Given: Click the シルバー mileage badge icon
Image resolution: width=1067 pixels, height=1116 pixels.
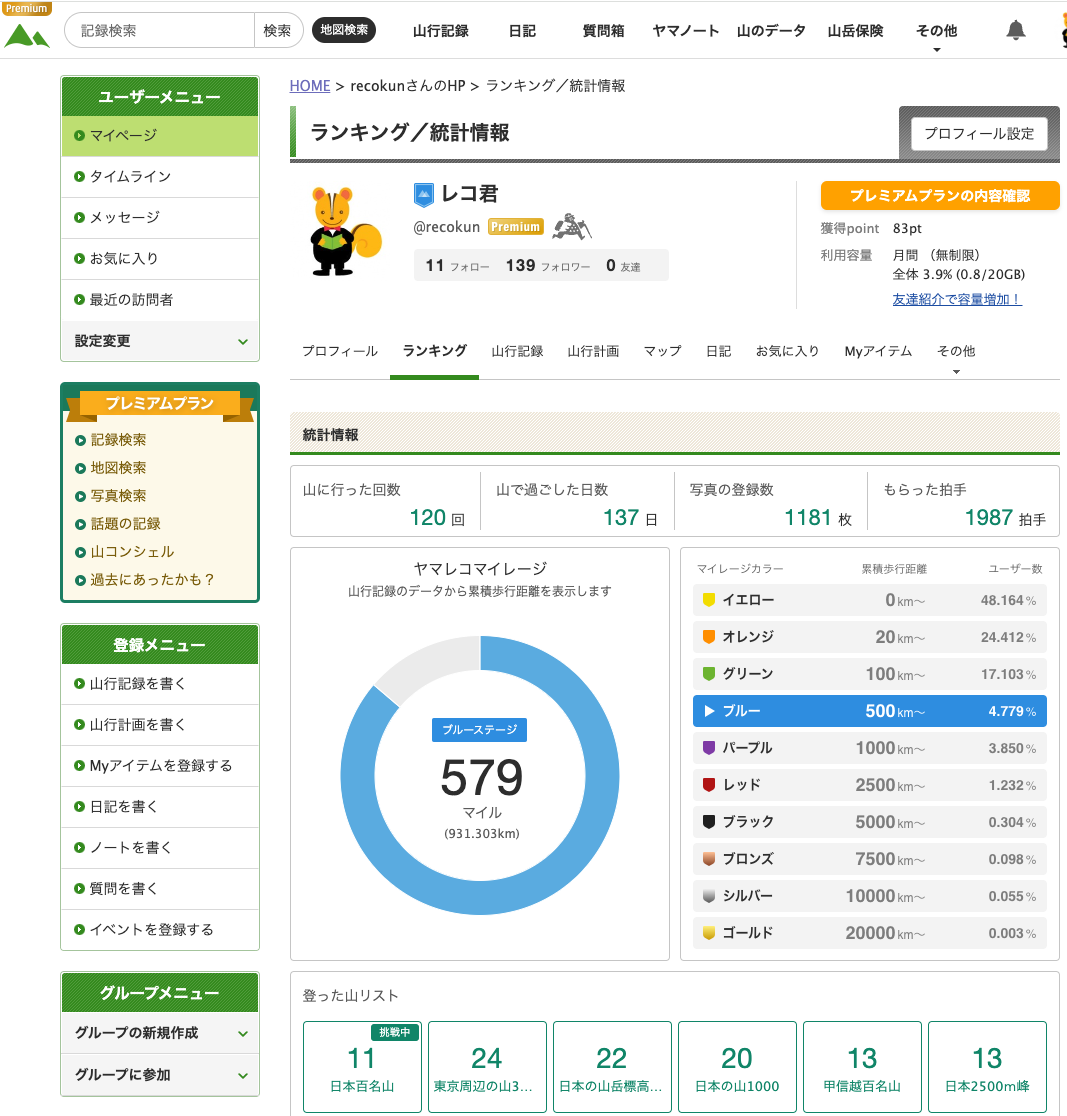Looking at the screenshot, I should coord(709,895).
